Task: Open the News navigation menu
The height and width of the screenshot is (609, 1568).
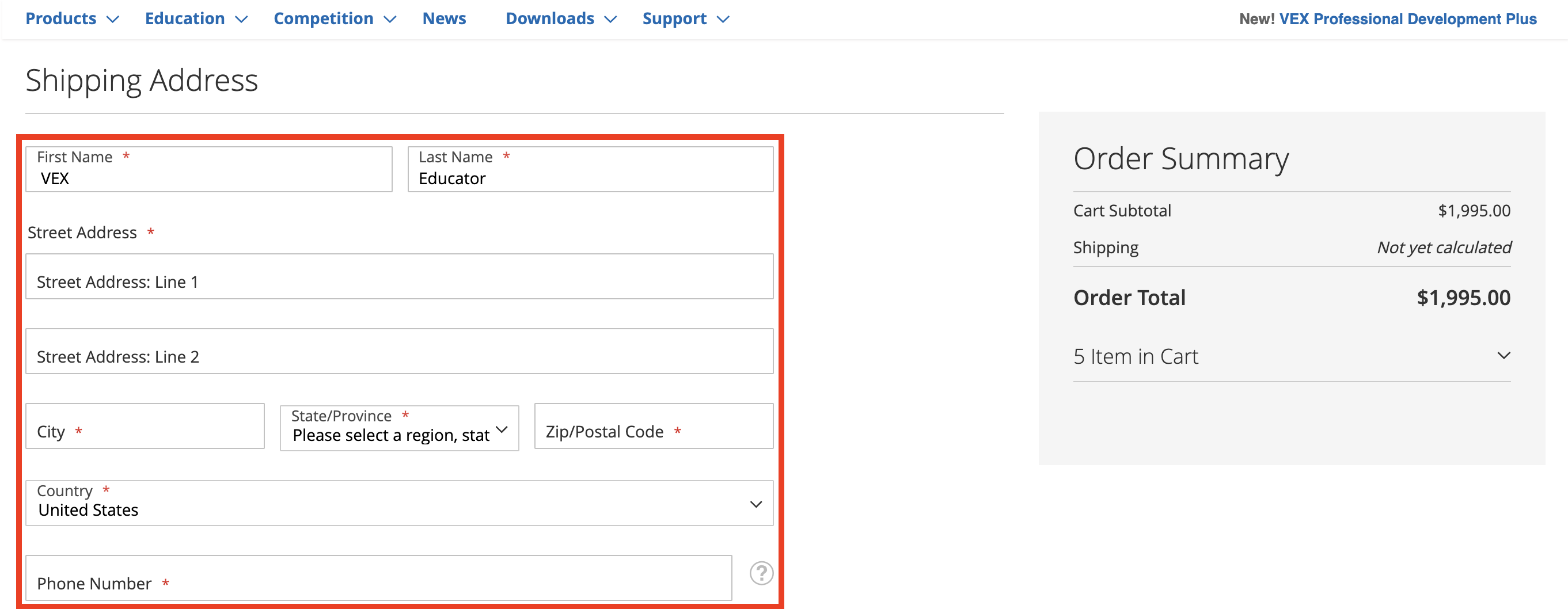Action: pos(444,19)
